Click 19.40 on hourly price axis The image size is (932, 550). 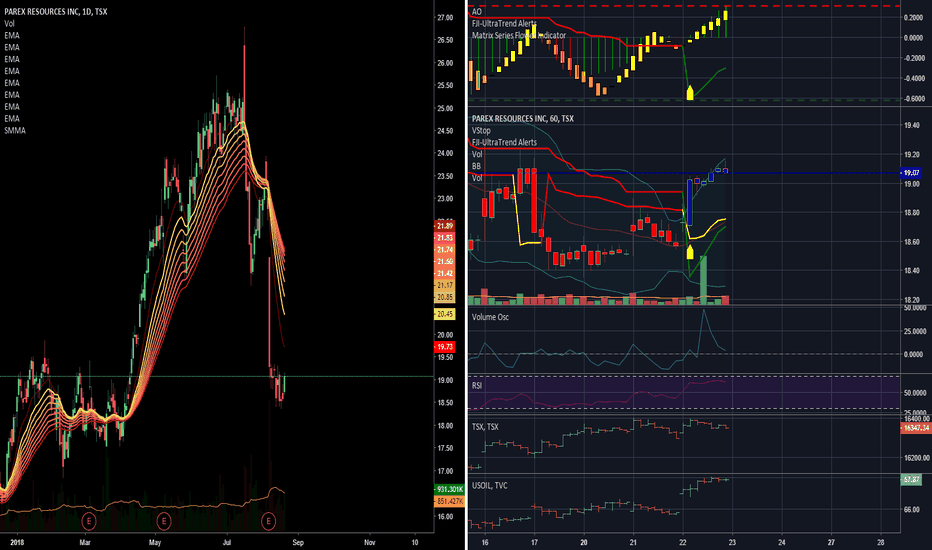click(911, 125)
